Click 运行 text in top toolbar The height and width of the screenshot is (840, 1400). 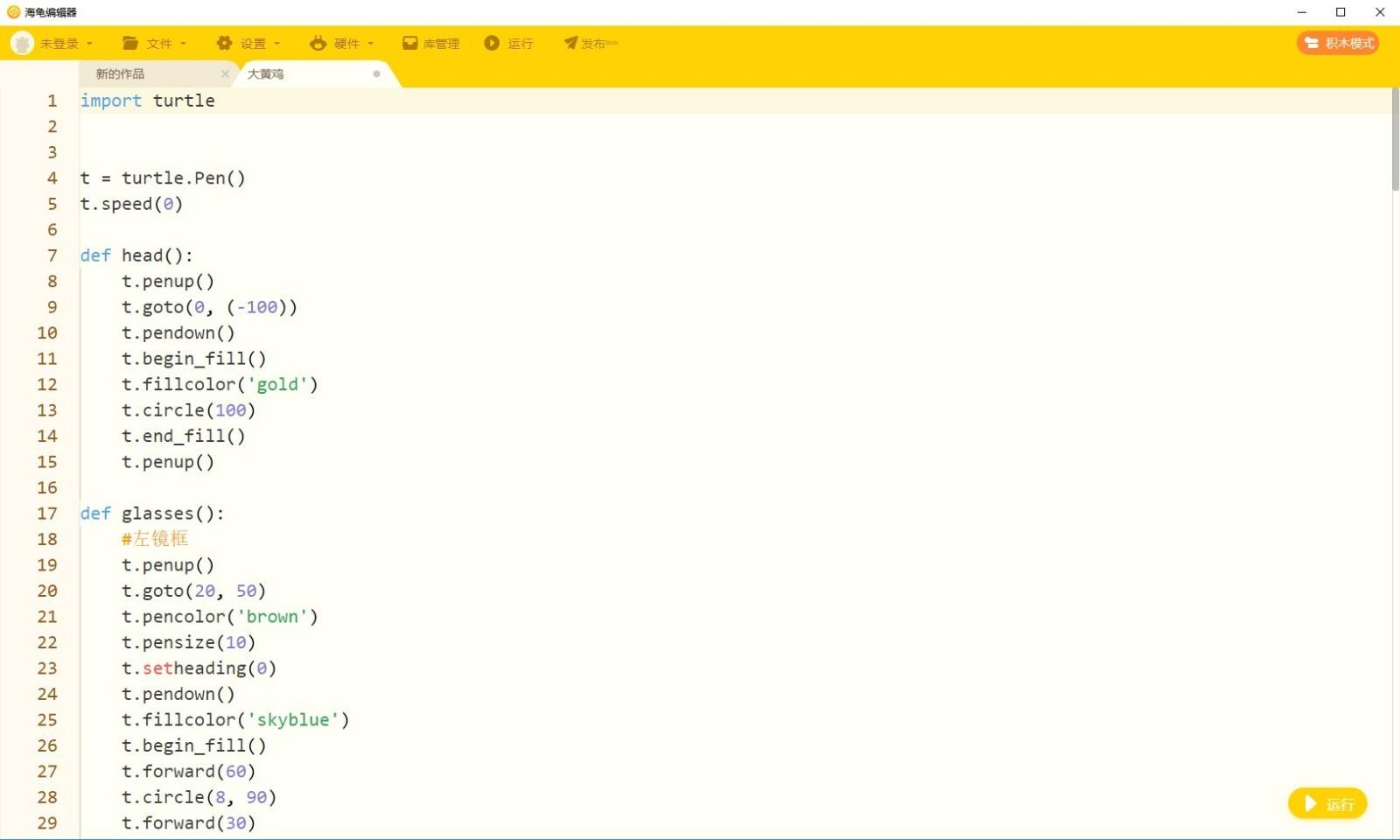tap(520, 44)
